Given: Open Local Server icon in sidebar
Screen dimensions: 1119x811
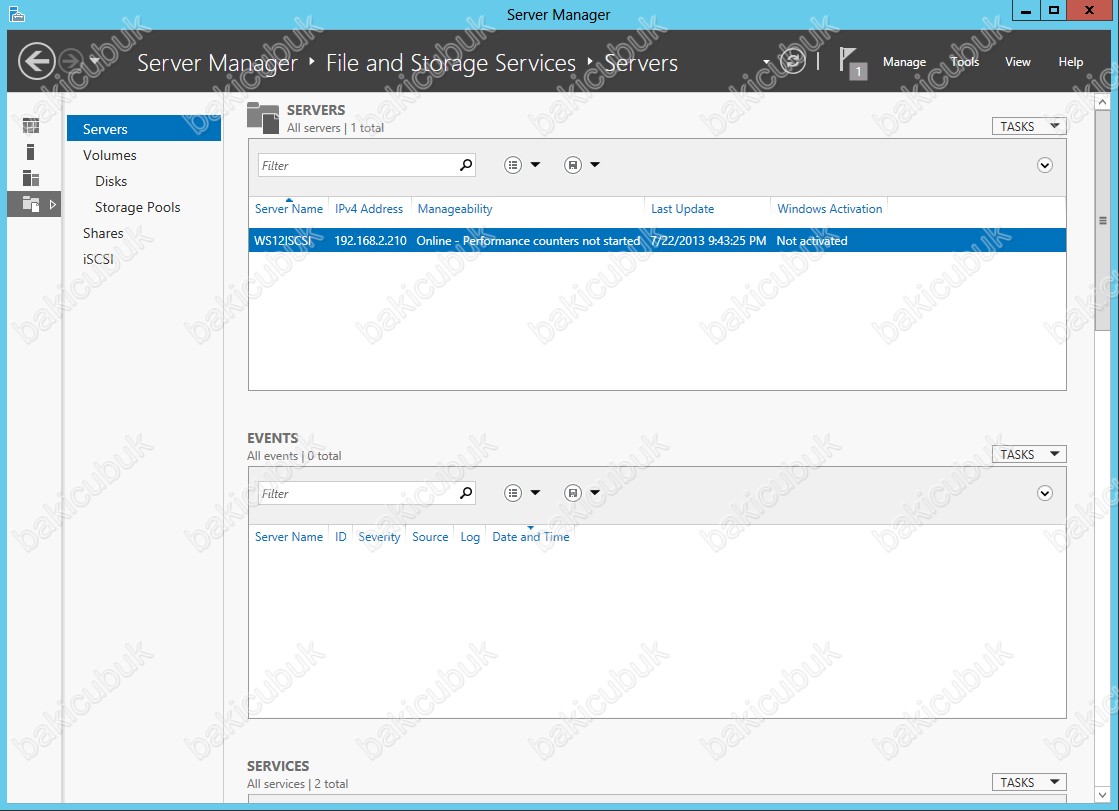Looking at the screenshot, I should (x=30, y=152).
